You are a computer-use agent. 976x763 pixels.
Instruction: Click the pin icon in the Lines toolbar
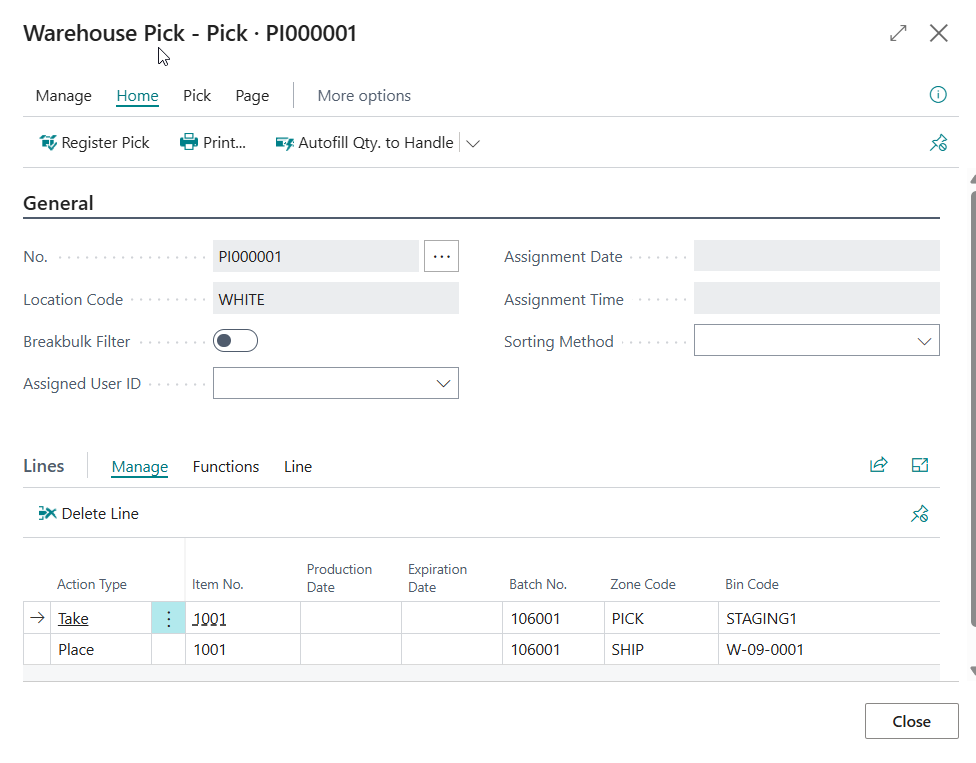[x=920, y=514]
